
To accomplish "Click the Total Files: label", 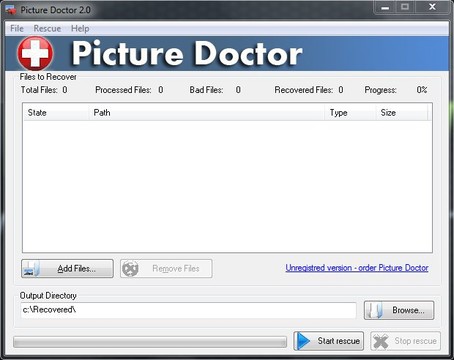I will 39,90.
